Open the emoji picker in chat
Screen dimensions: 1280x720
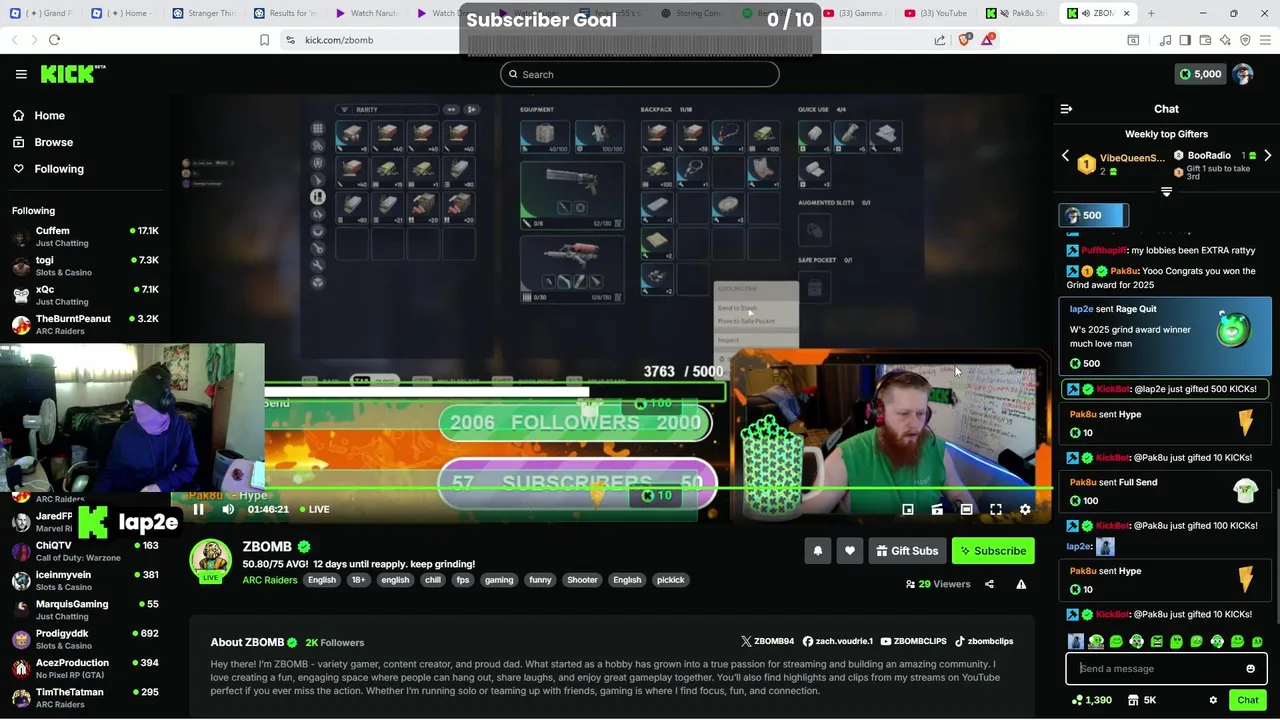pos(1250,669)
